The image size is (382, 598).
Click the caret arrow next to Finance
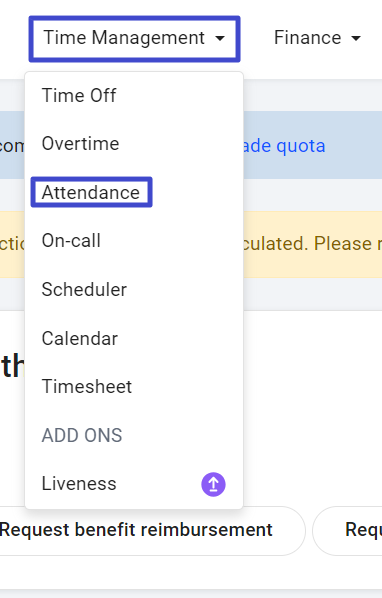(x=356, y=38)
